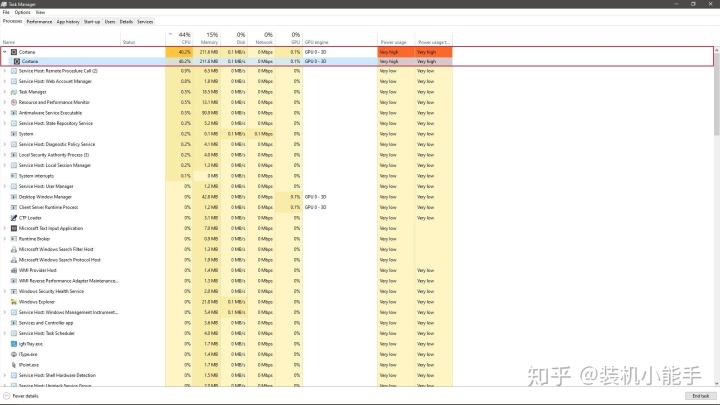The height and width of the screenshot is (405, 720).
Task: Click the CTF Loader pen icon
Action: click(14, 218)
